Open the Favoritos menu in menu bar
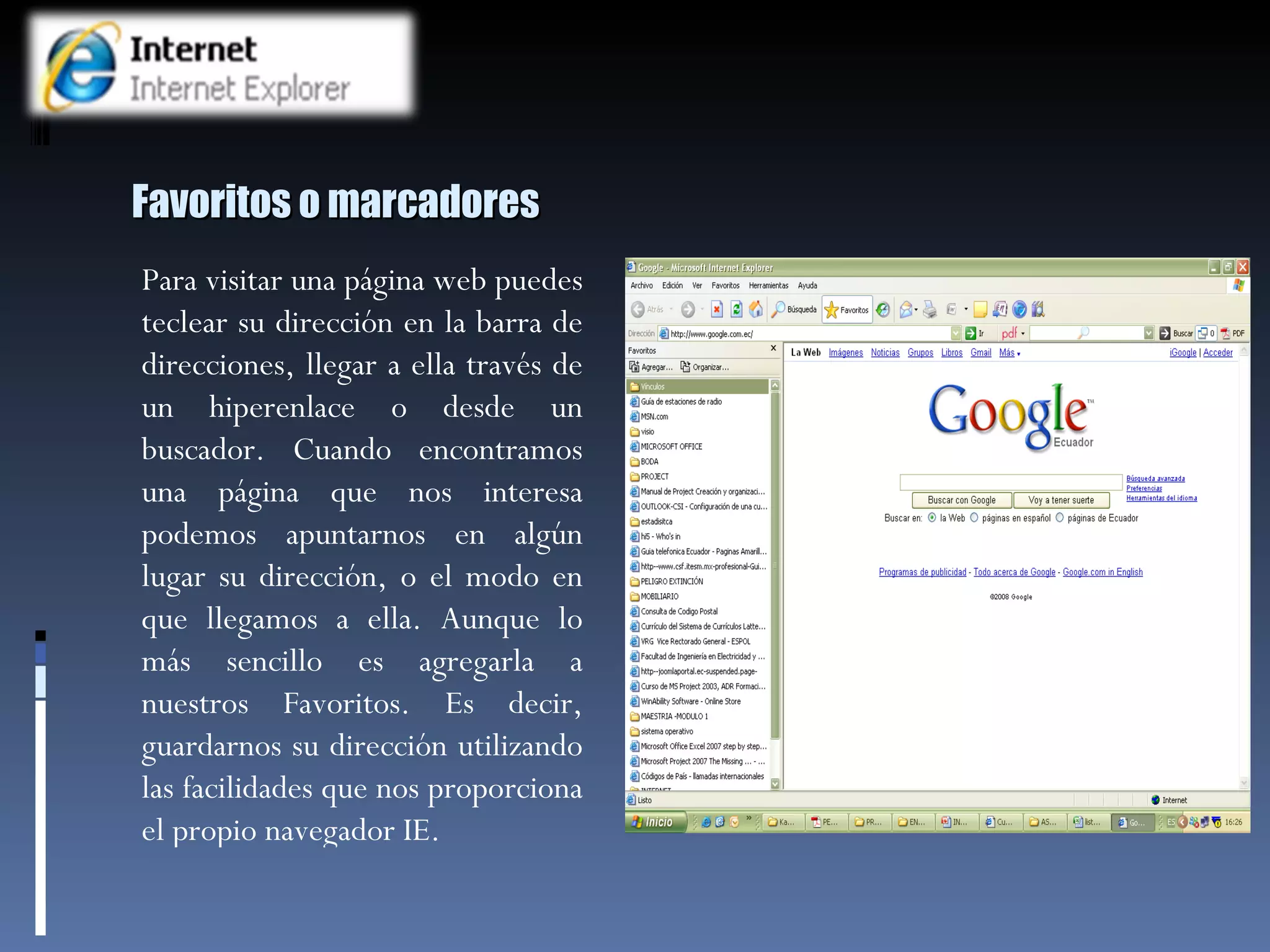1270x952 pixels. coord(726,286)
